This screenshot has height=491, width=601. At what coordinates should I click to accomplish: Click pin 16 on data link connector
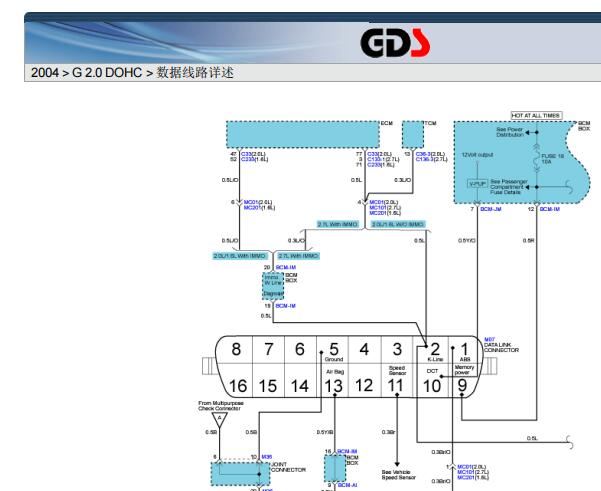238,386
